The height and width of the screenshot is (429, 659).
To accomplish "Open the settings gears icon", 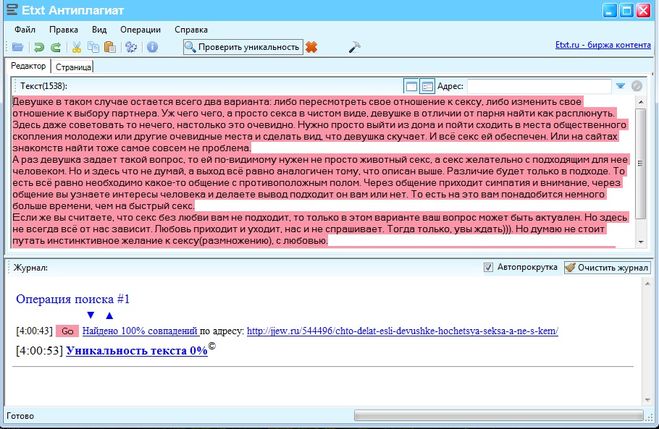I will [131, 47].
